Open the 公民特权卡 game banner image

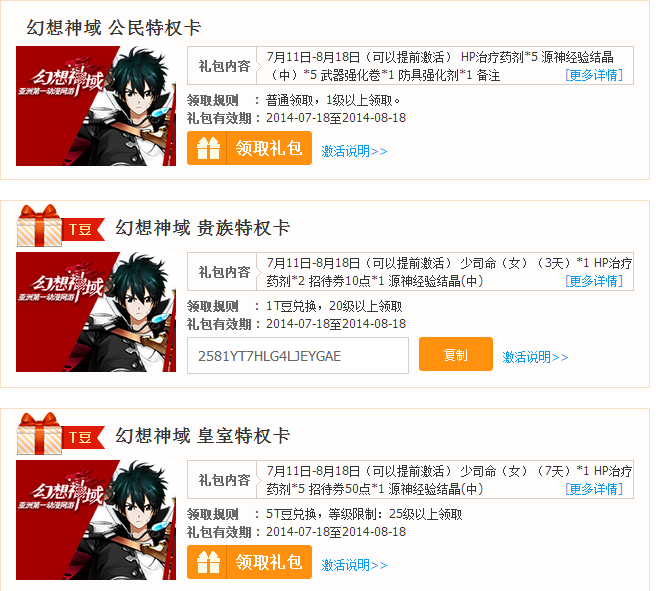[96, 106]
